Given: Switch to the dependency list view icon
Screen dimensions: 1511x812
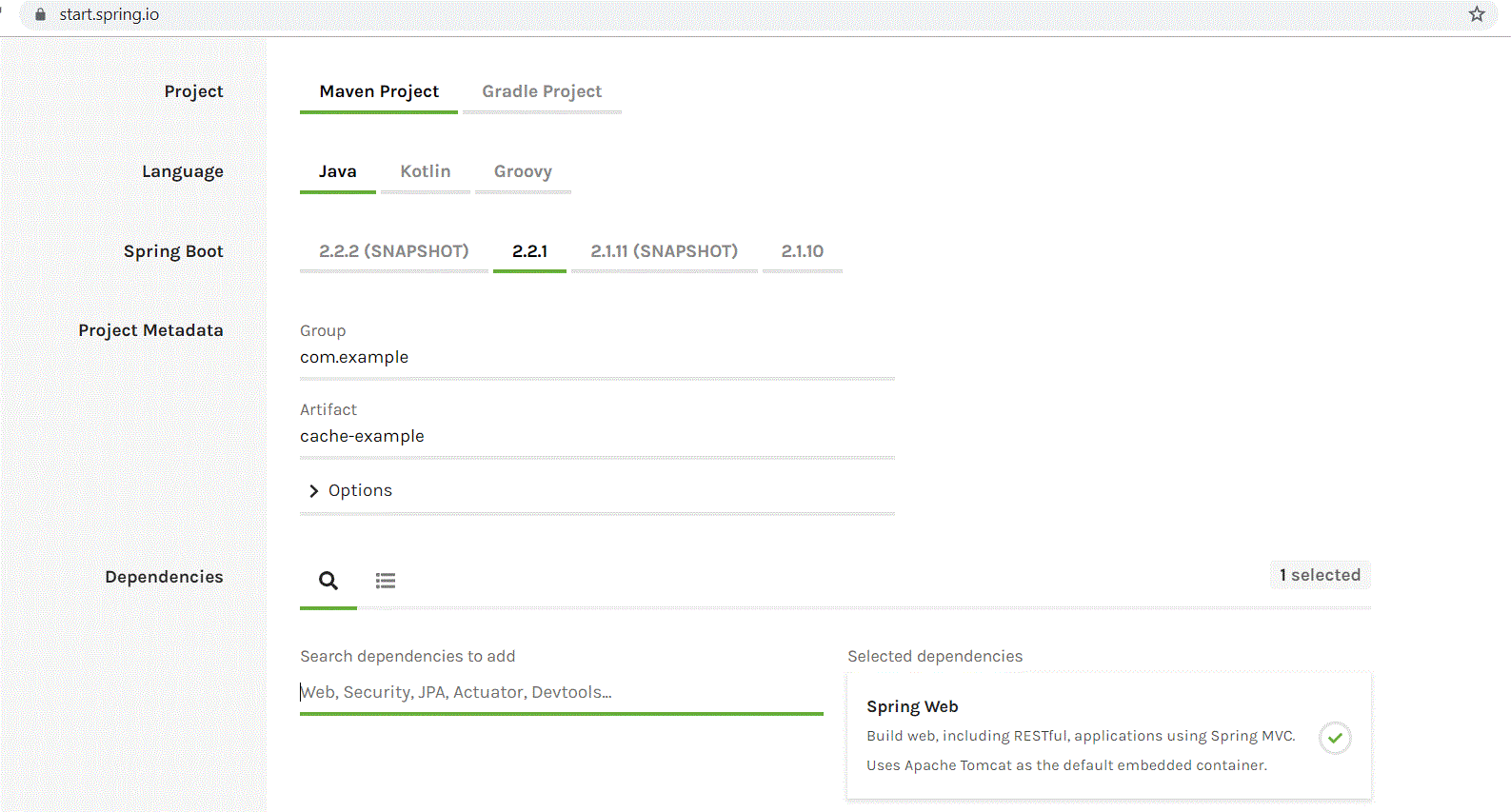Looking at the screenshot, I should pos(386,581).
